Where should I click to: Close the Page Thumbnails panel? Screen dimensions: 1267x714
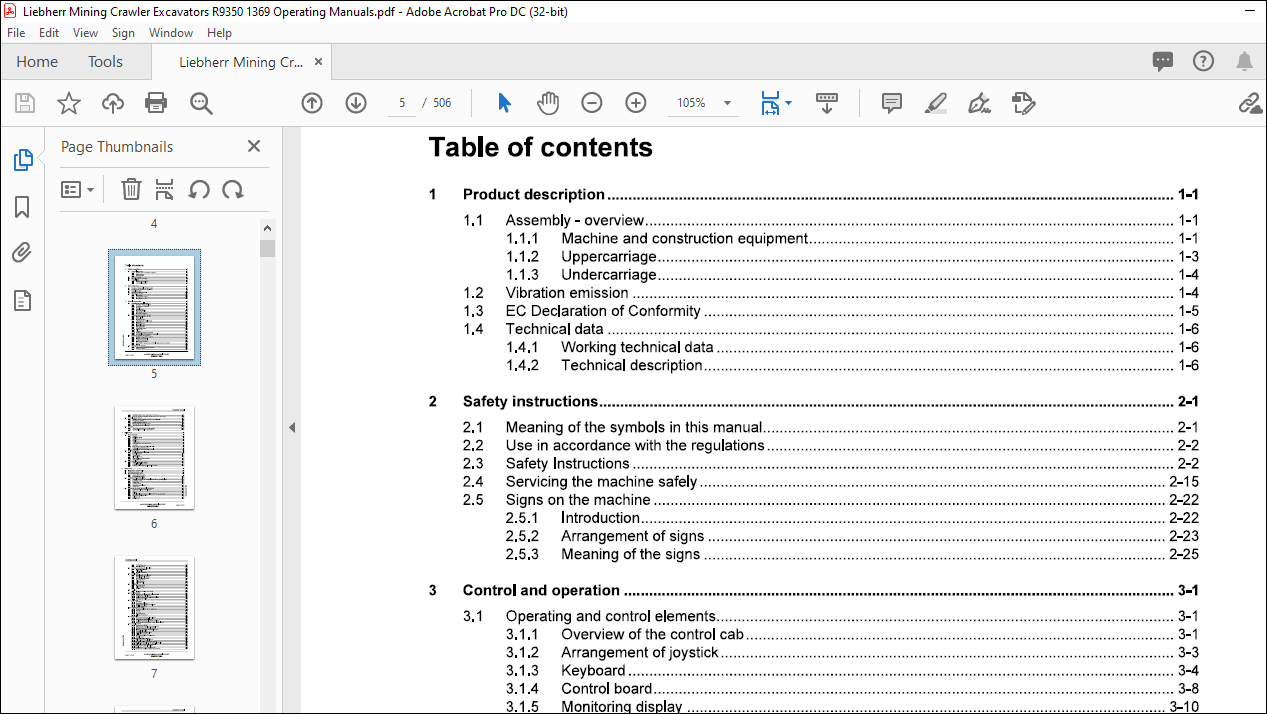pos(254,146)
